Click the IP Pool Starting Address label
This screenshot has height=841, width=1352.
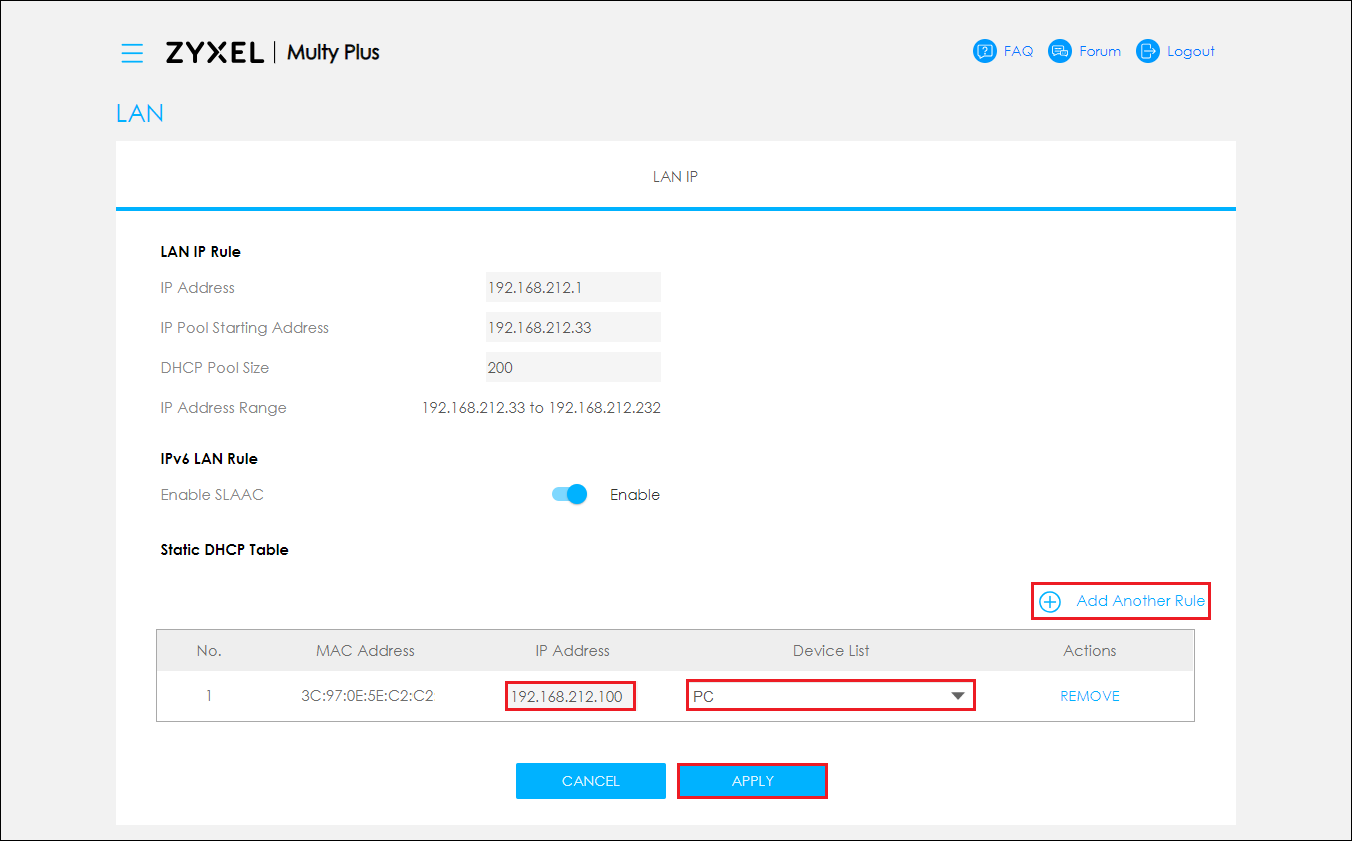[x=244, y=328]
